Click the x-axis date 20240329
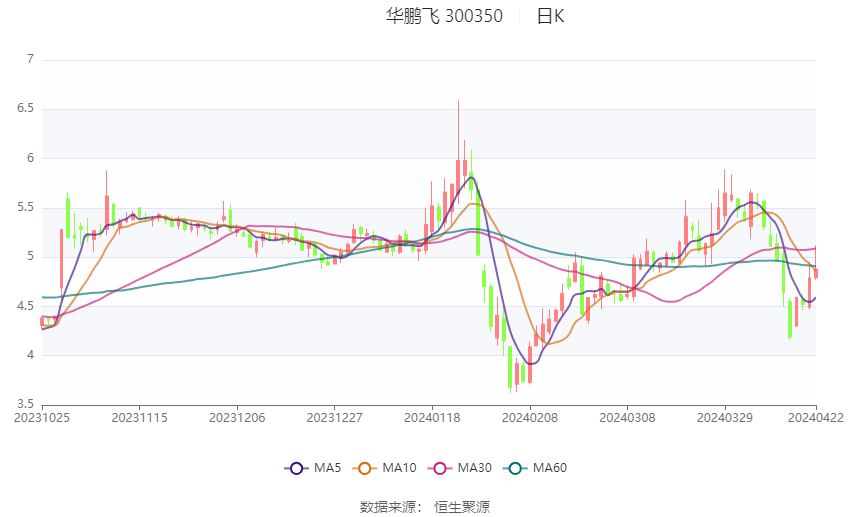 (x=725, y=418)
